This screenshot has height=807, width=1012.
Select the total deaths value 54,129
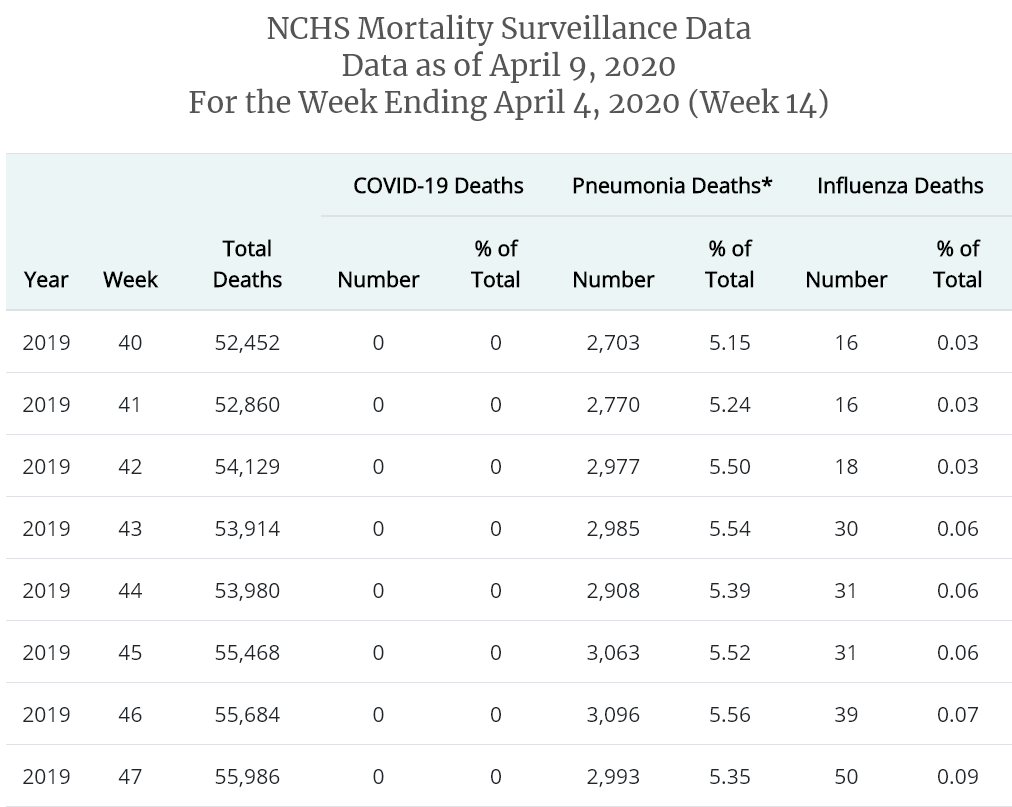247,467
